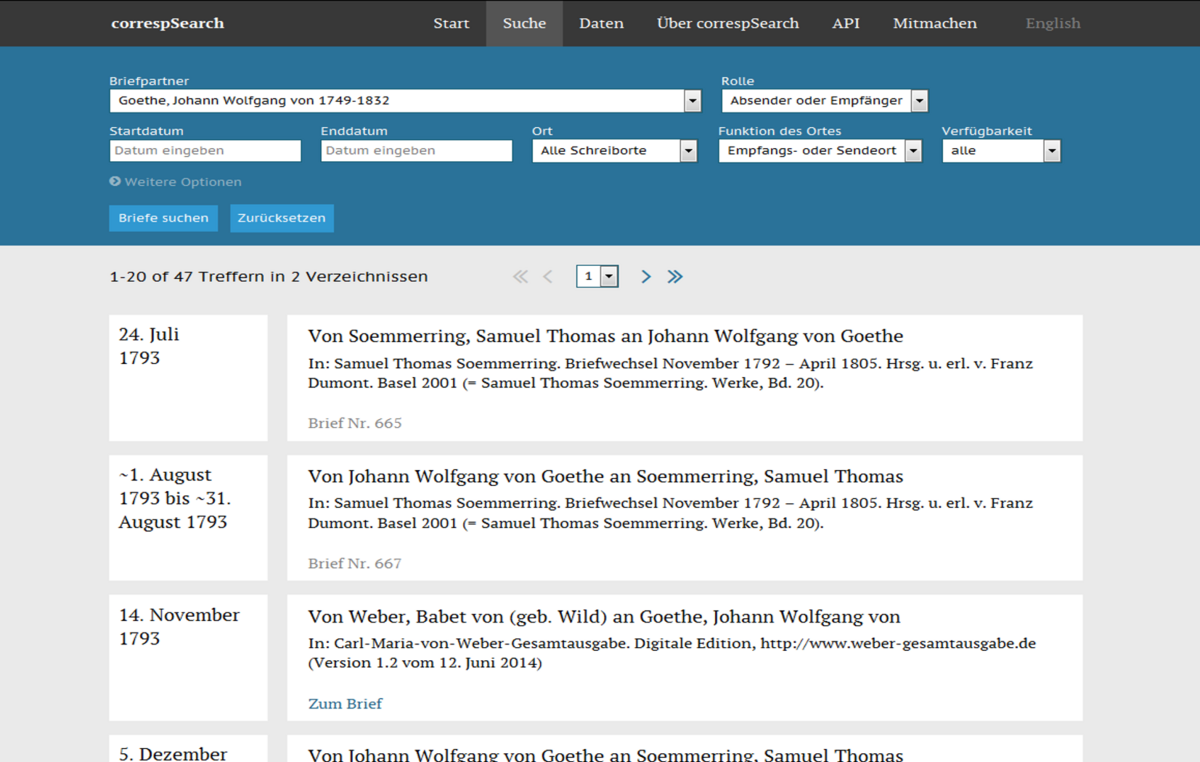Open the Rolle dropdown
Image resolution: width=1200 pixels, height=762 pixels.
pyautogui.click(x=825, y=101)
